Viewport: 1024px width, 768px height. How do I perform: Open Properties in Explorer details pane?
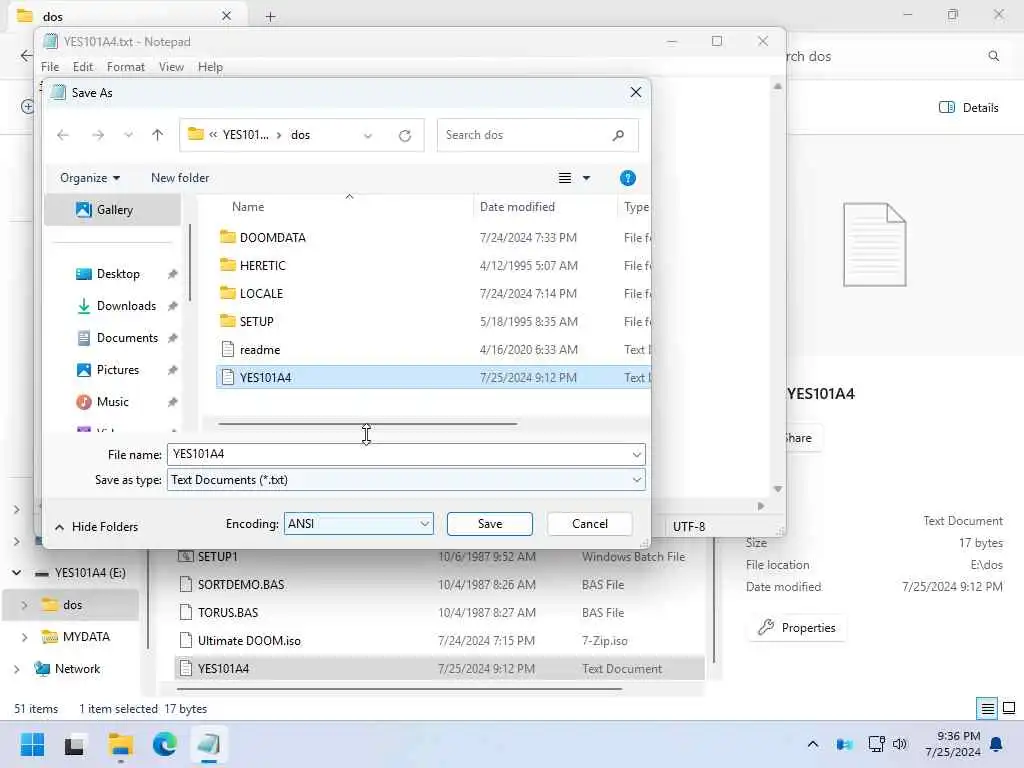(797, 628)
